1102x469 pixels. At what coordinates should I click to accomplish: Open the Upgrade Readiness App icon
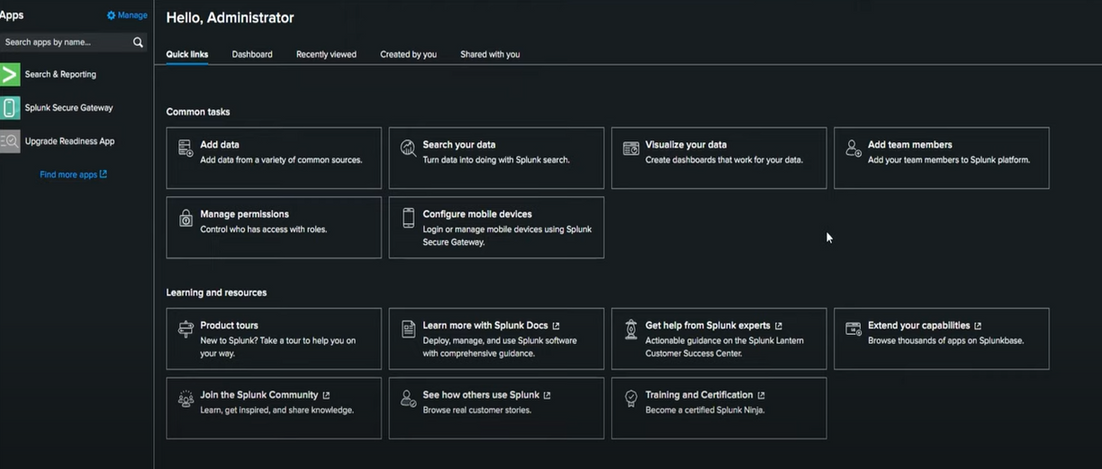point(10,141)
